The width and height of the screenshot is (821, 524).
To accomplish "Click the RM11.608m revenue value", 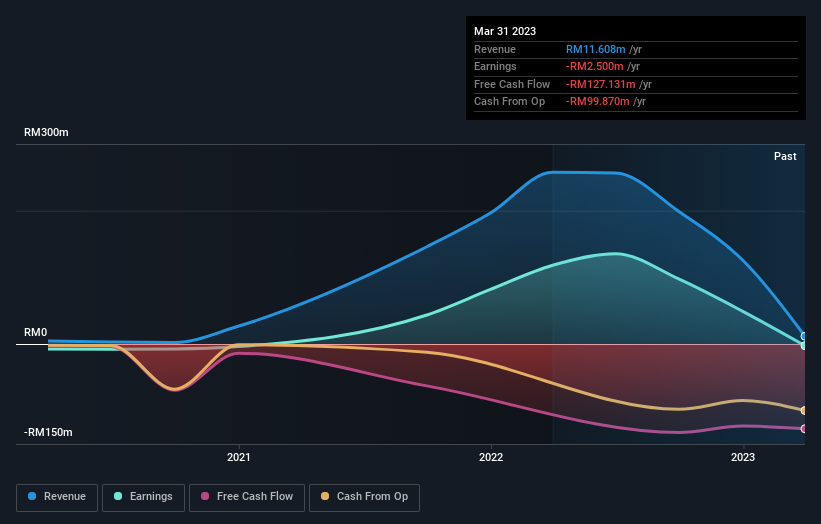I will pyautogui.click(x=595, y=49).
